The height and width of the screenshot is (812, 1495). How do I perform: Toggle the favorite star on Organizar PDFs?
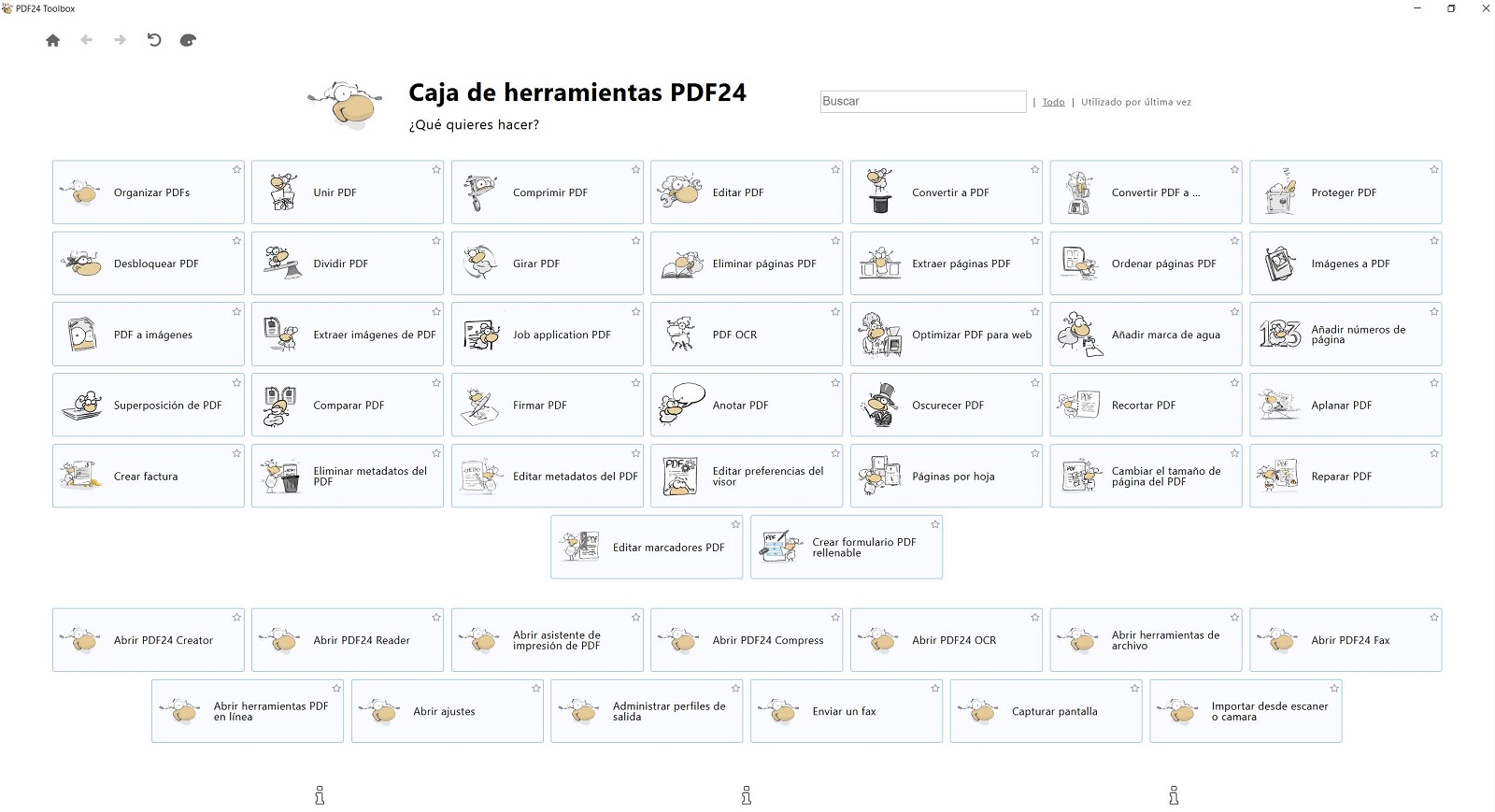click(236, 170)
